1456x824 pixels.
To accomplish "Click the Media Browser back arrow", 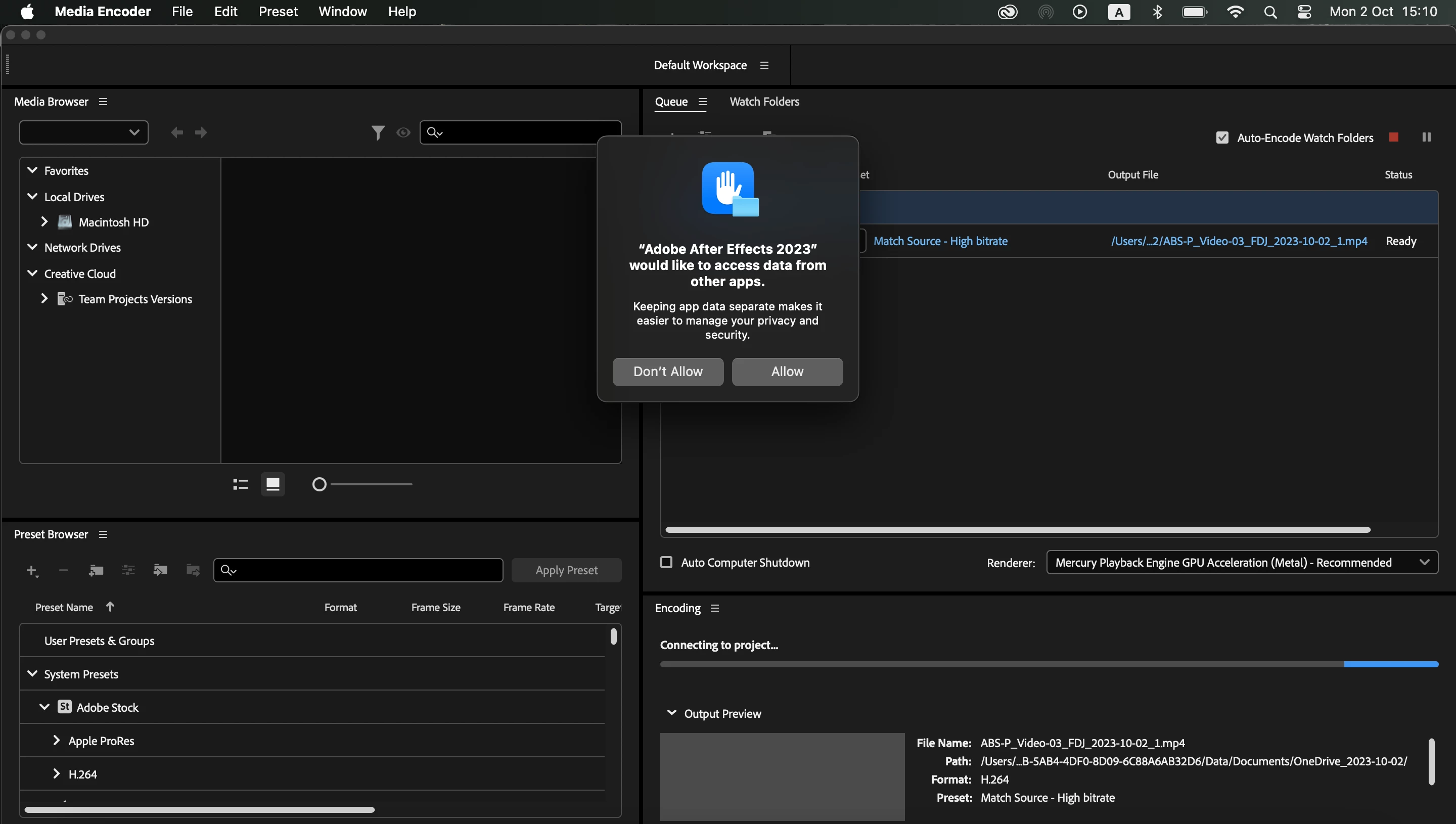I will [176, 132].
